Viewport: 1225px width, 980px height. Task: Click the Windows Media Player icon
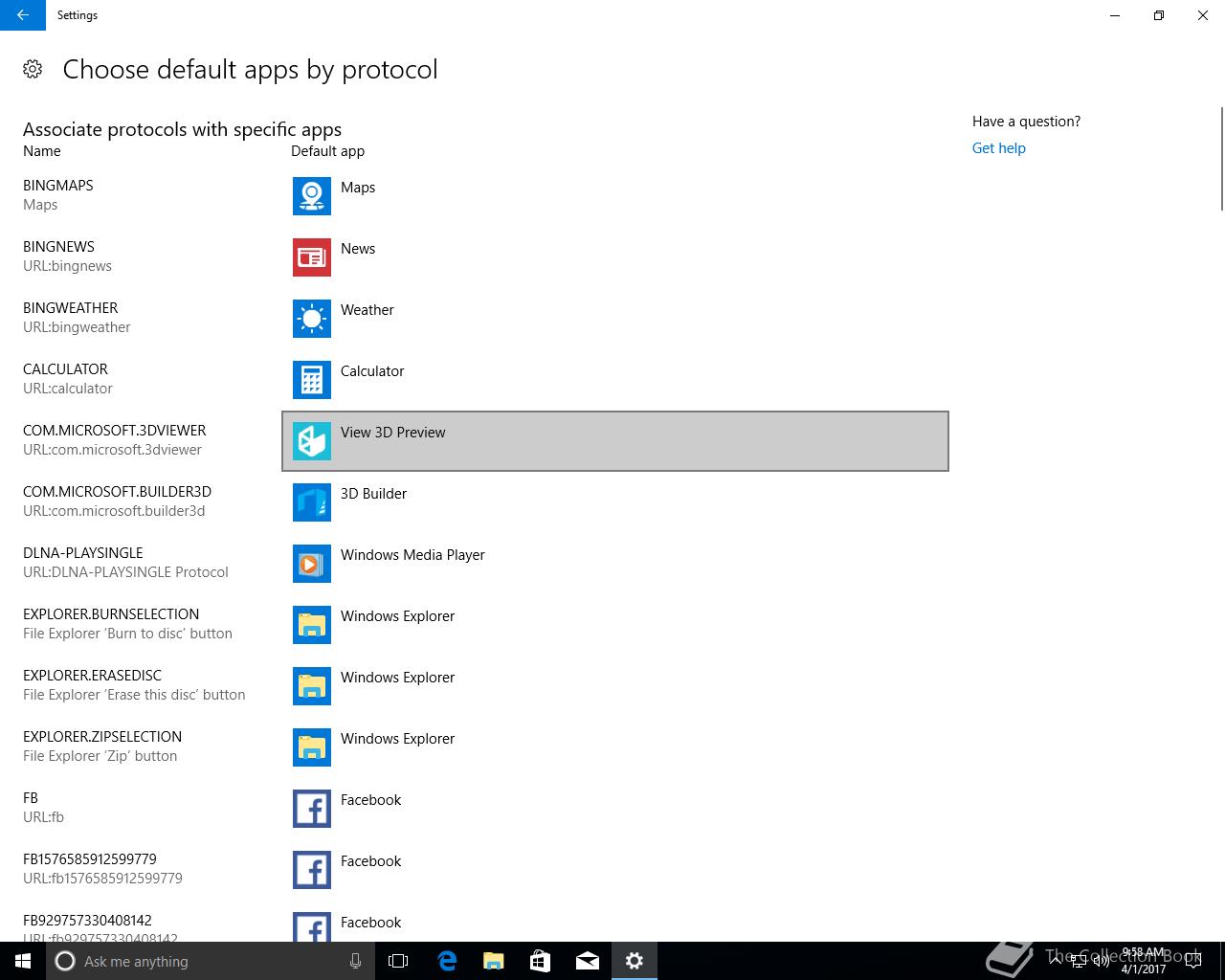tap(312, 564)
